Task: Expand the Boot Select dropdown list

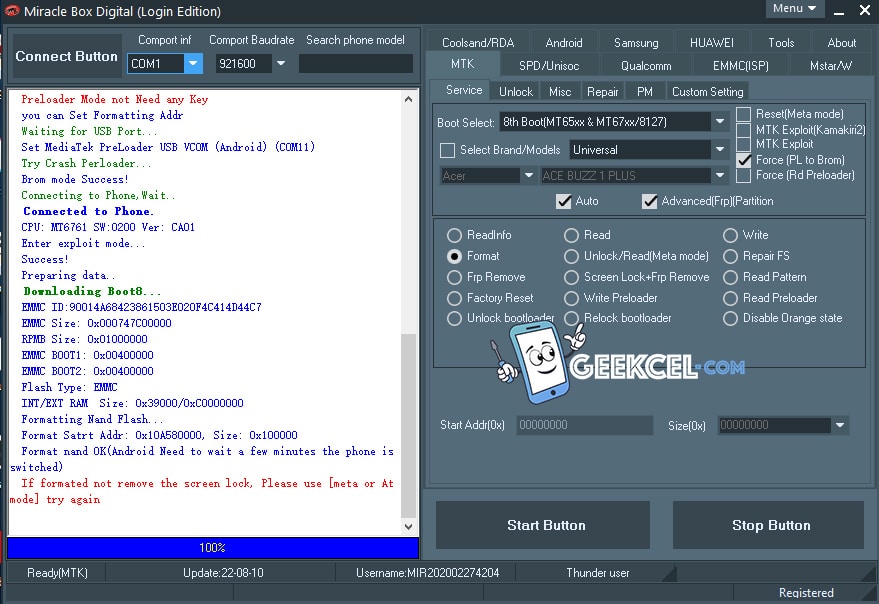Action: click(x=720, y=122)
